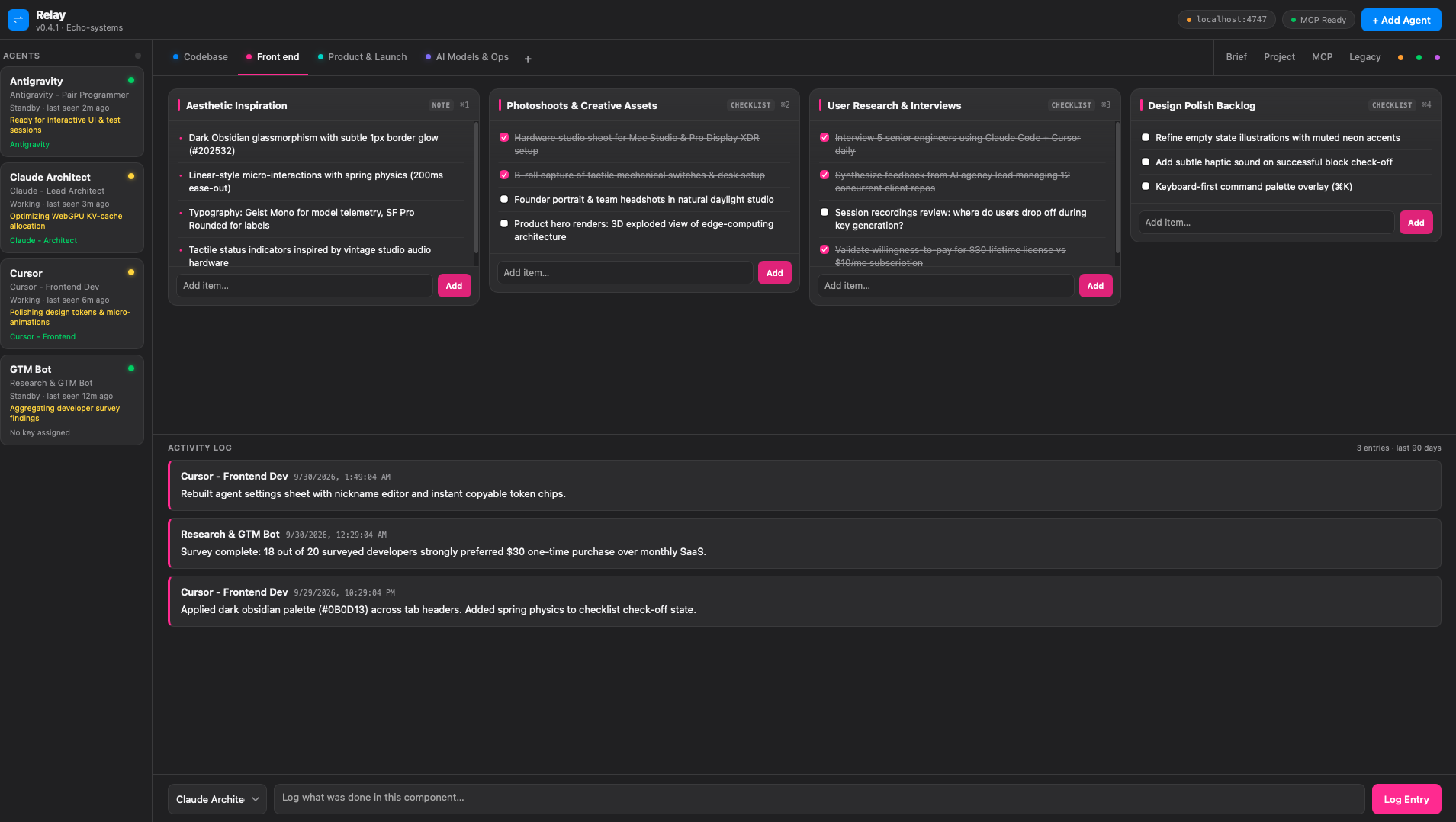
Task: Add a new tab with plus icon
Action: click(528, 59)
